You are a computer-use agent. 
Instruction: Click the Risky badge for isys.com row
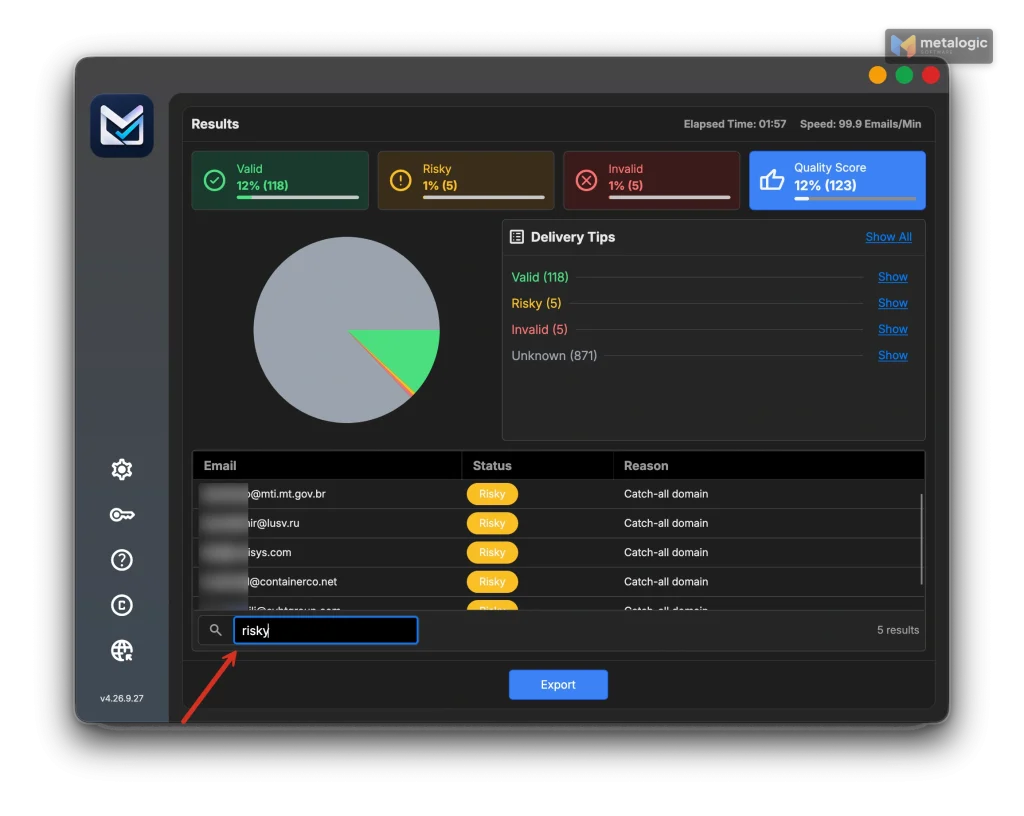coord(492,552)
